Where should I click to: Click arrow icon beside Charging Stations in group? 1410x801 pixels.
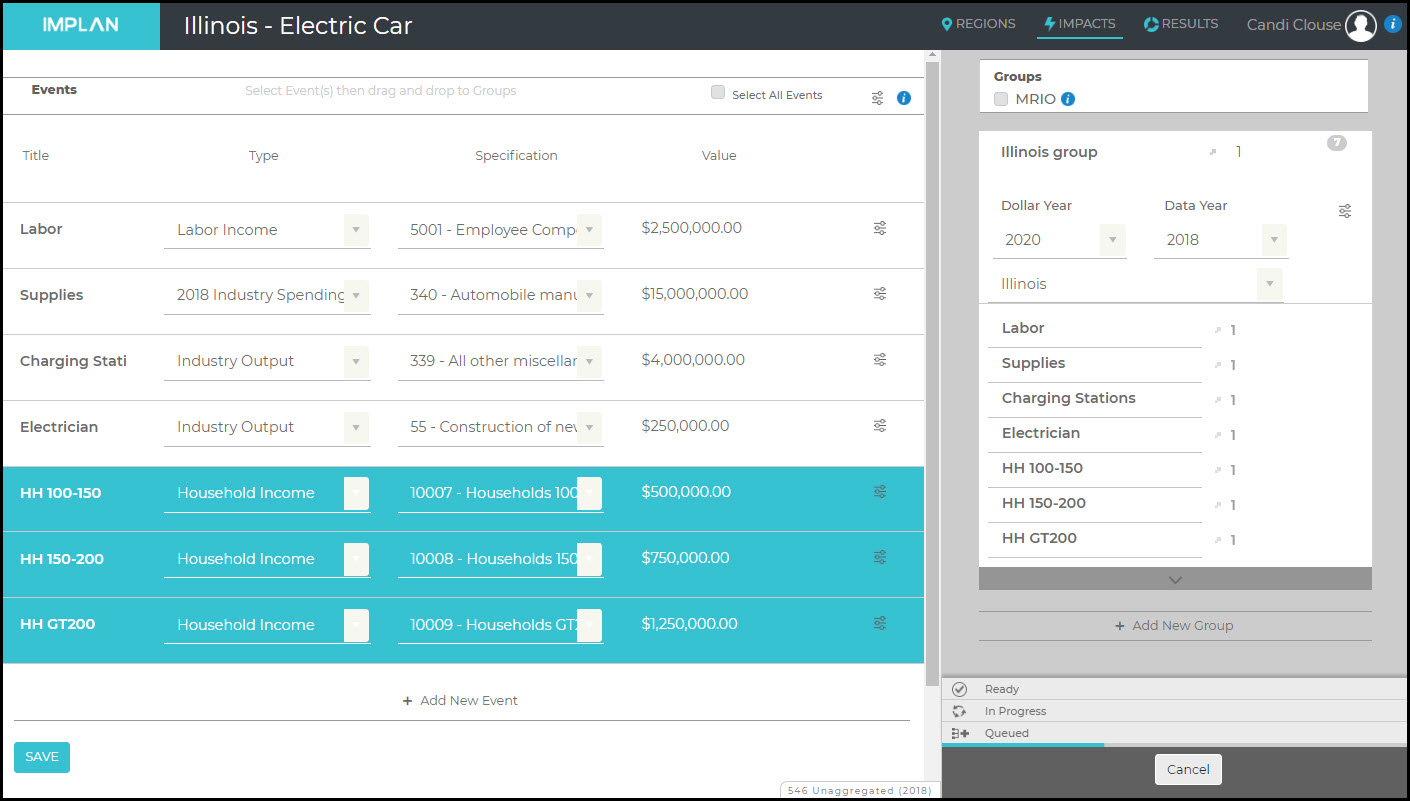(x=1218, y=400)
